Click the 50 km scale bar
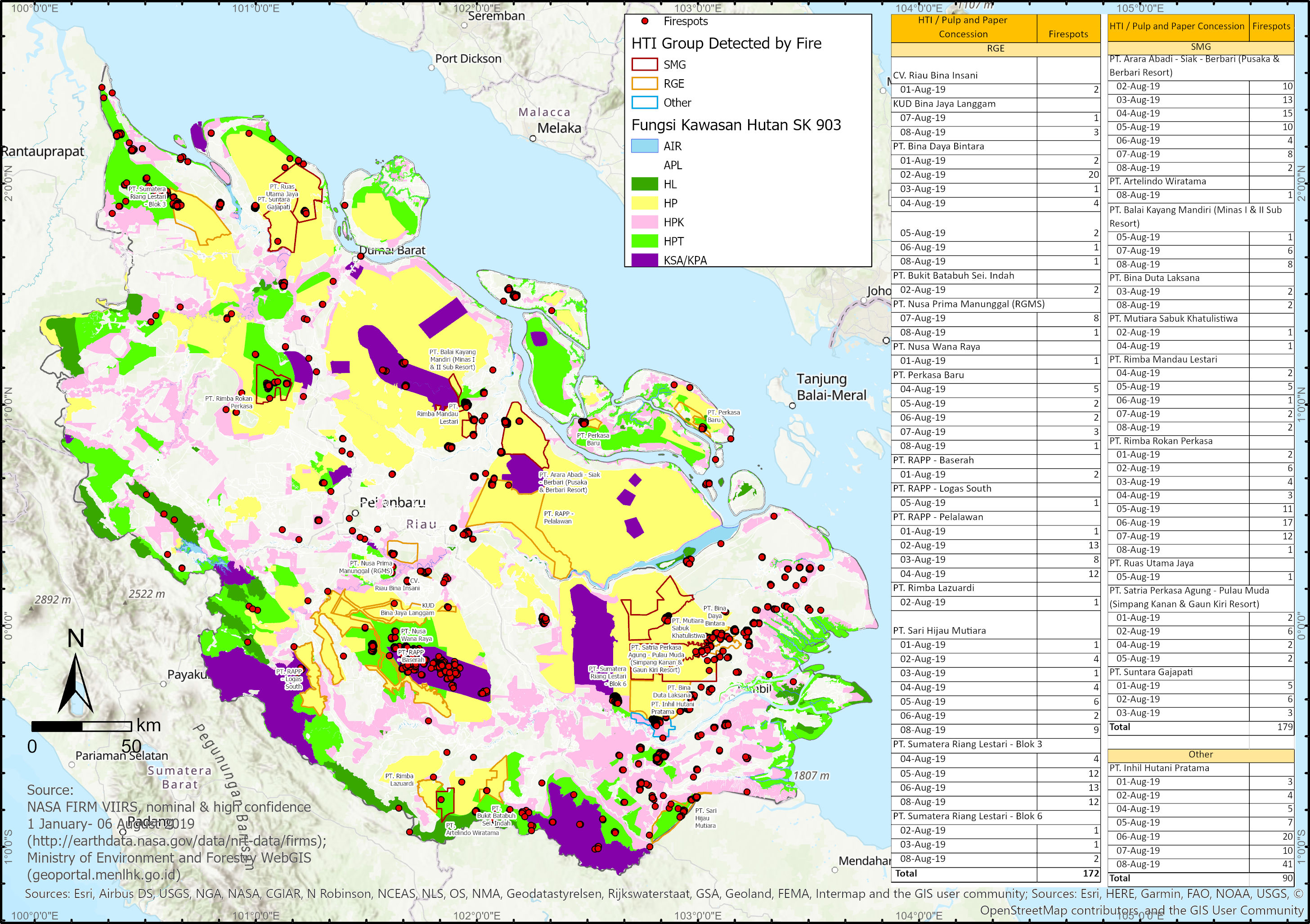Viewport: 1310px width, 924px height. tap(81, 726)
